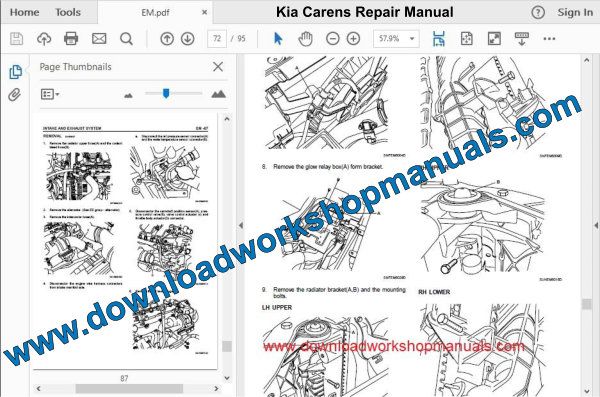Open more tools ellipsis menu
The image size is (600, 397).
coord(549,39)
